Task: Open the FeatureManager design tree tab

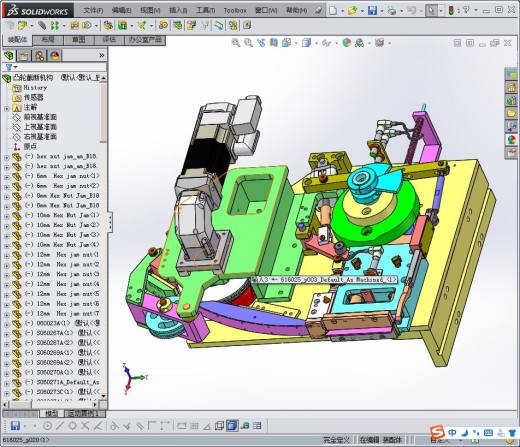Action: coord(9,55)
